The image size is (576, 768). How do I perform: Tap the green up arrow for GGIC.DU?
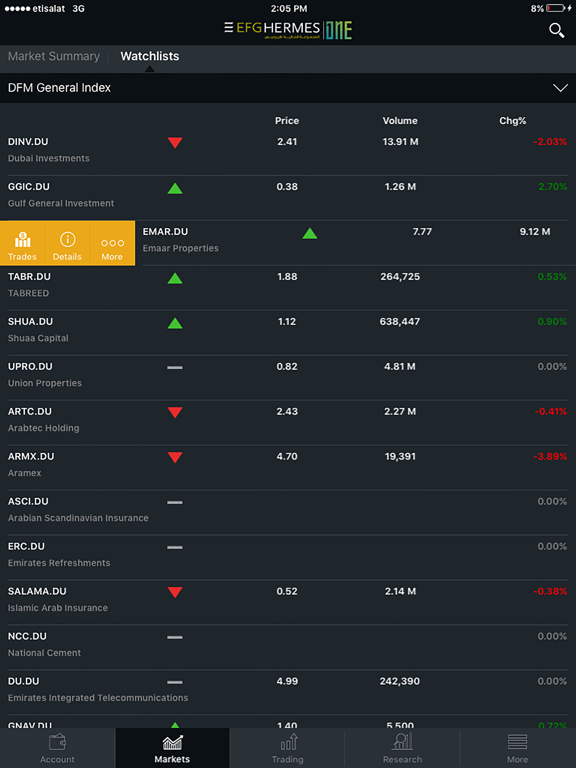click(x=175, y=188)
